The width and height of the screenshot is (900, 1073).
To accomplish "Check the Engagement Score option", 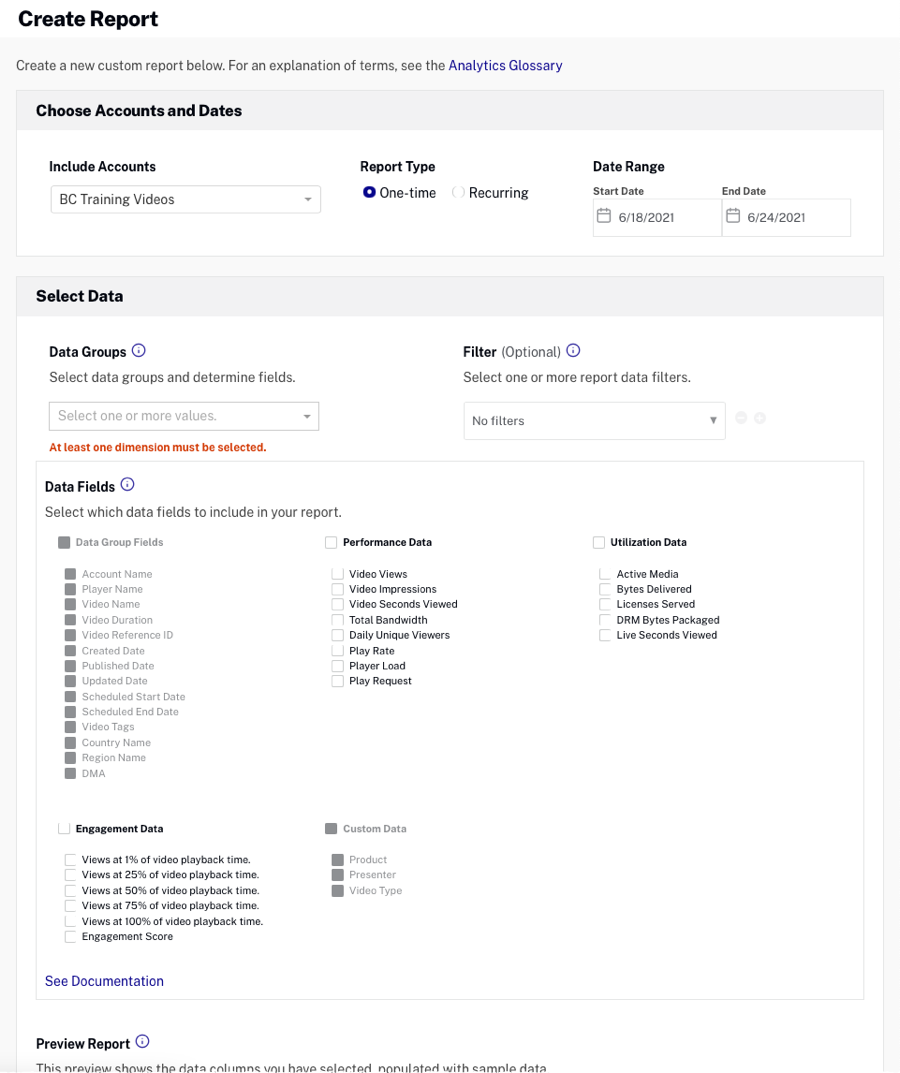I will (71, 936).
